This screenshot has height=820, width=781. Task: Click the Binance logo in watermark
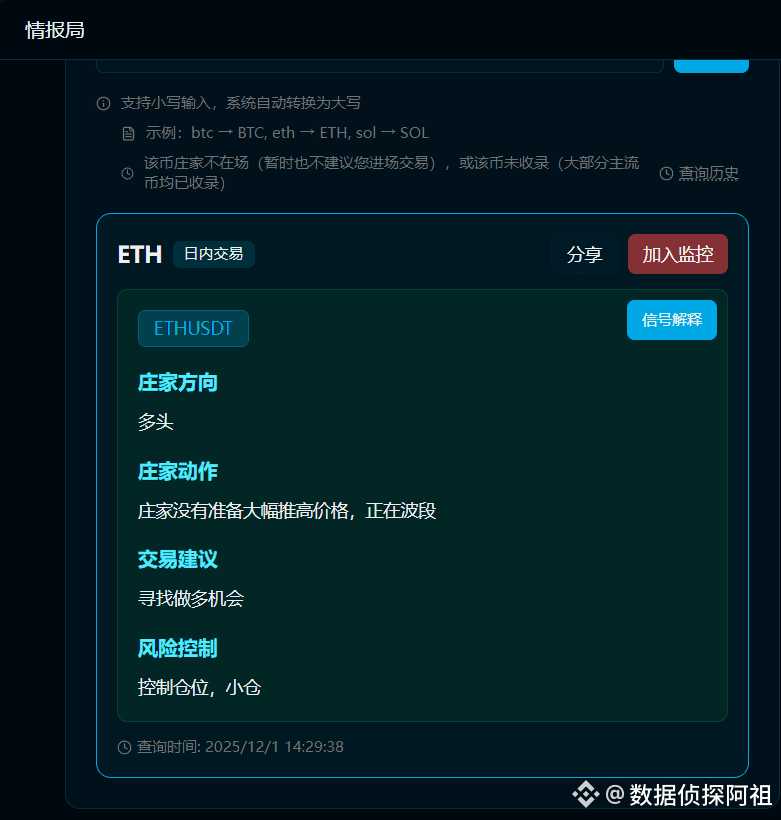pyautogui.click(x=585, y=794)
